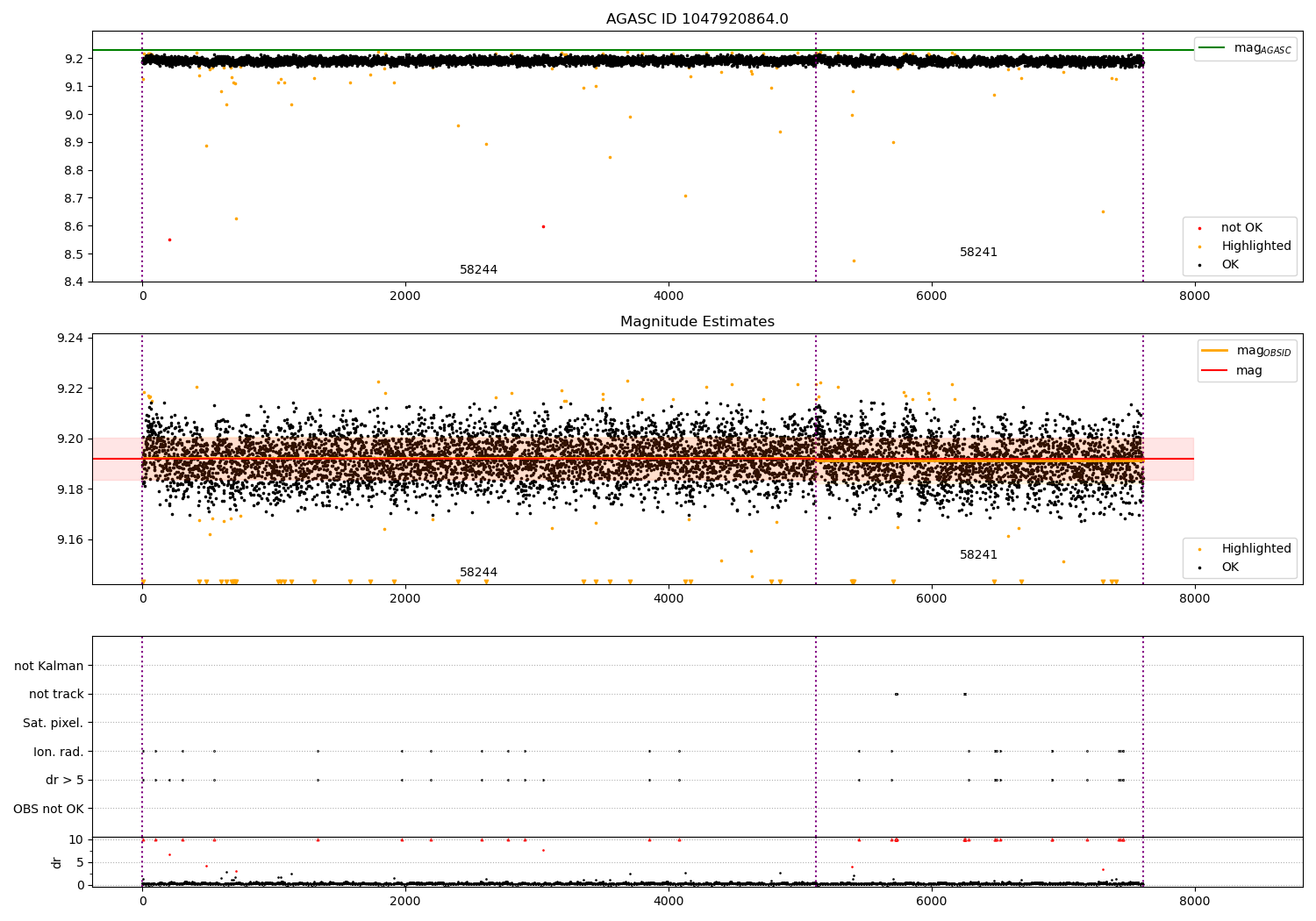Click the "AGASC ID 1047920864.0" figure title
The height and width of the screenshot is (921, 1316).
[697, 19]
